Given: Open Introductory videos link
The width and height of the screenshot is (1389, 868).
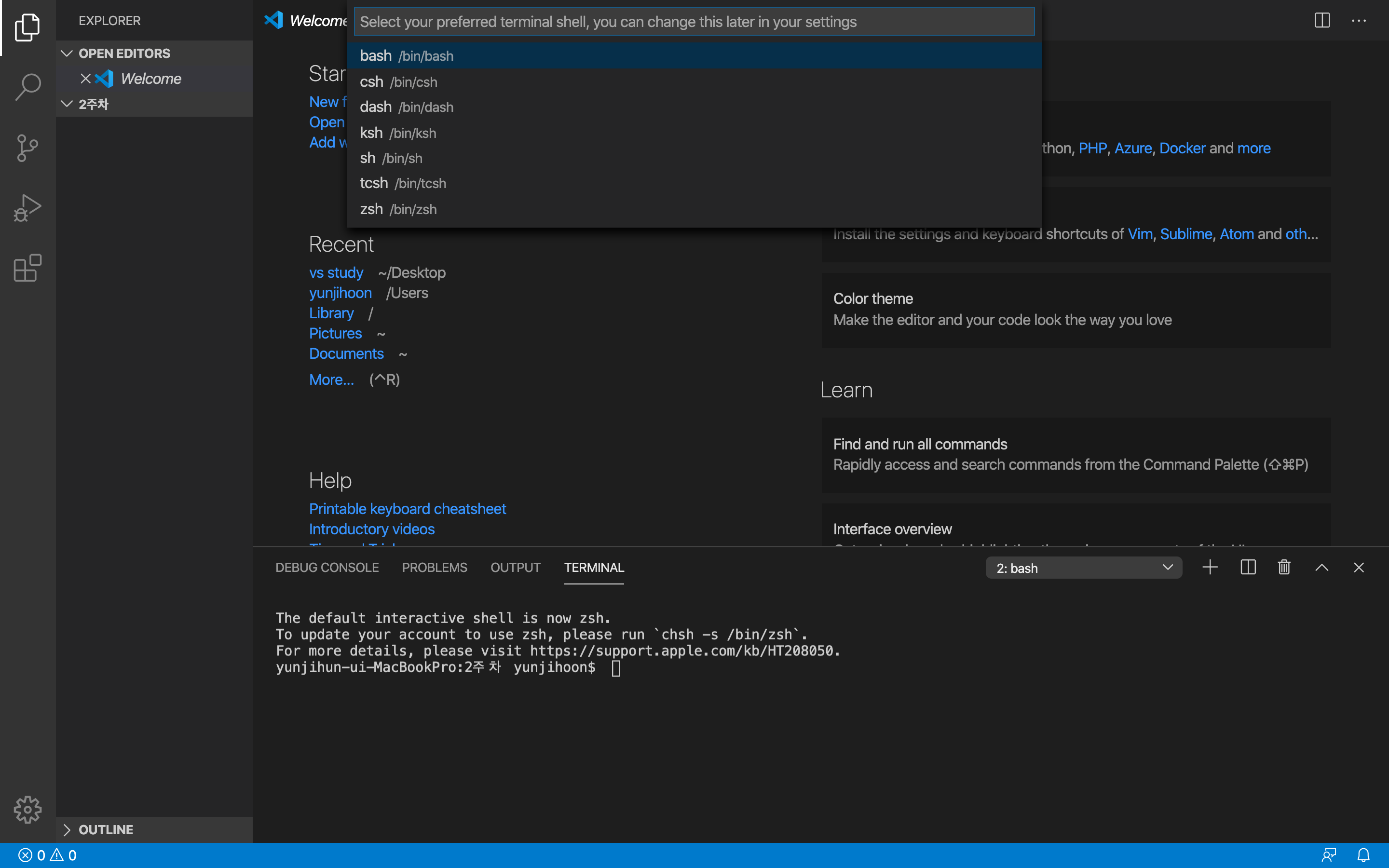Looking at the screenshot, I should (x=372, y=529).
